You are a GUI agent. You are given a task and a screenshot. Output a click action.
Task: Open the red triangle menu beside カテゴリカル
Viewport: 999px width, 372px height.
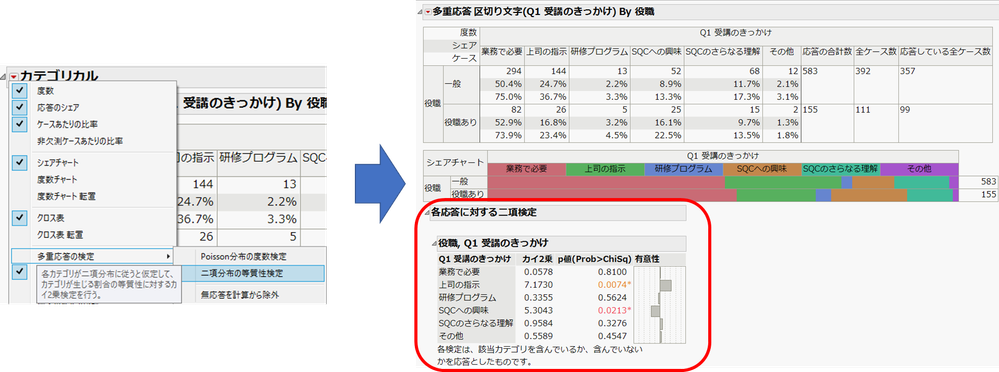point(14,77)
